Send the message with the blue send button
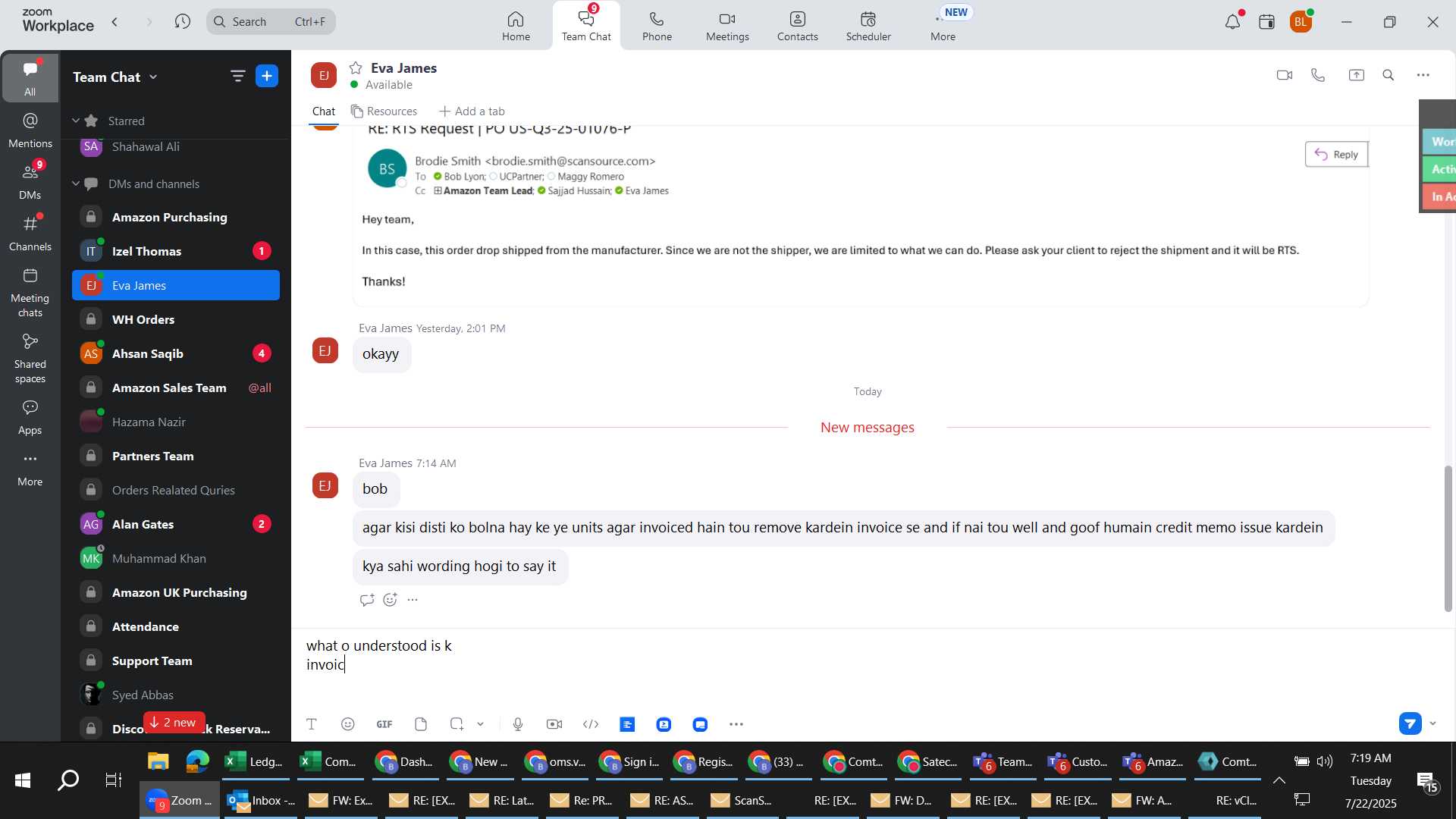This screenshot has height=819, width=1456. click(1410, 723)
